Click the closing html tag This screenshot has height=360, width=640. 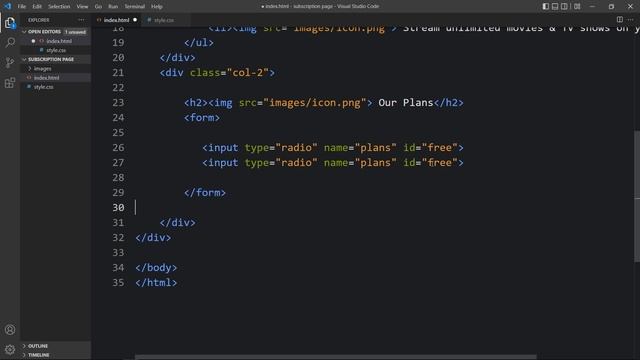click(156, 282)
